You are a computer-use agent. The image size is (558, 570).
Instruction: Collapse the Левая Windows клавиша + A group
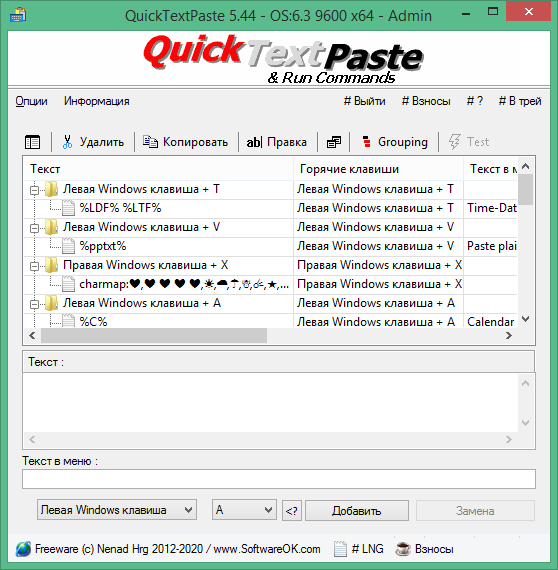coord(34,304)
